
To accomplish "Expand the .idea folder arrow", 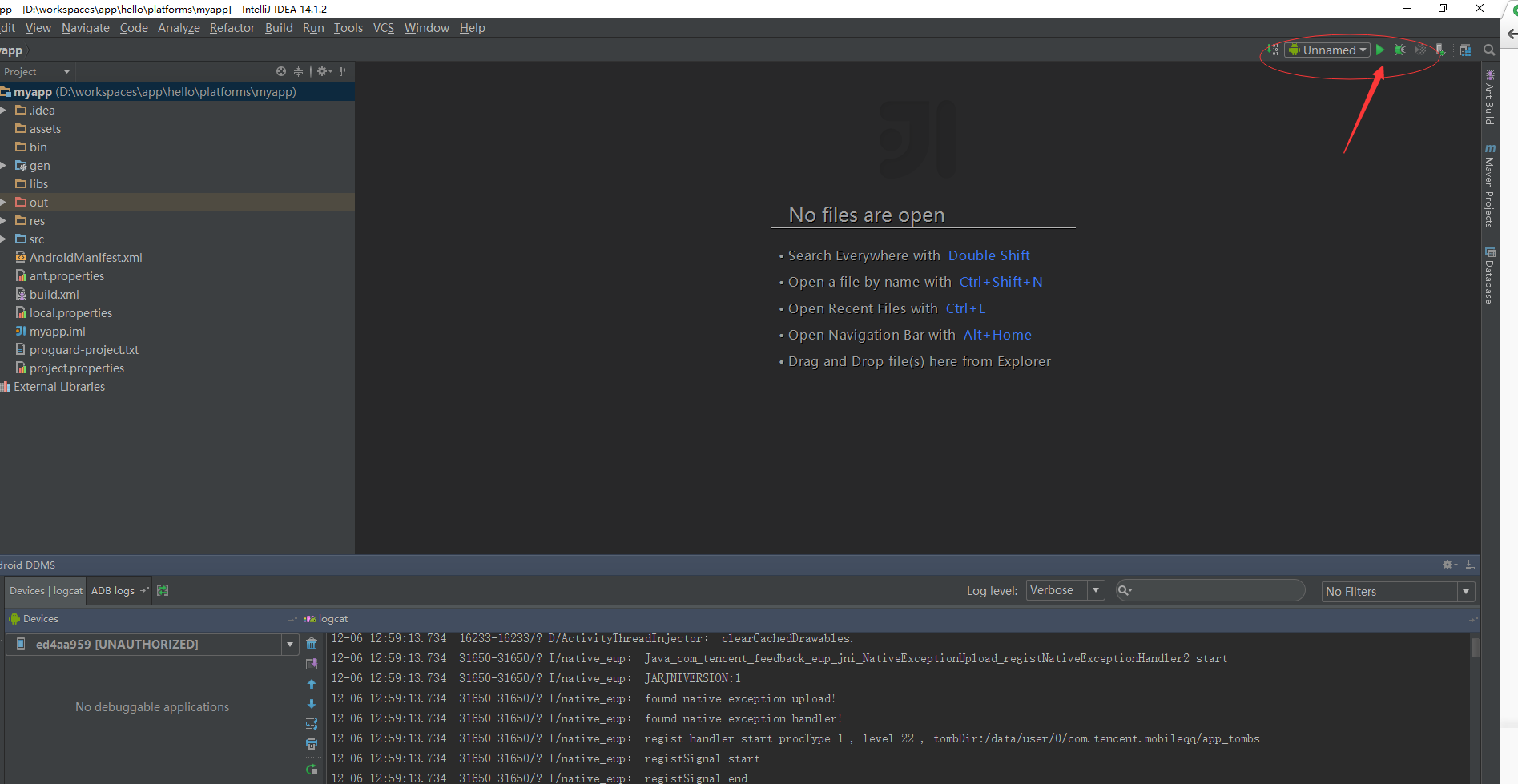I will (x=4, y=111).
